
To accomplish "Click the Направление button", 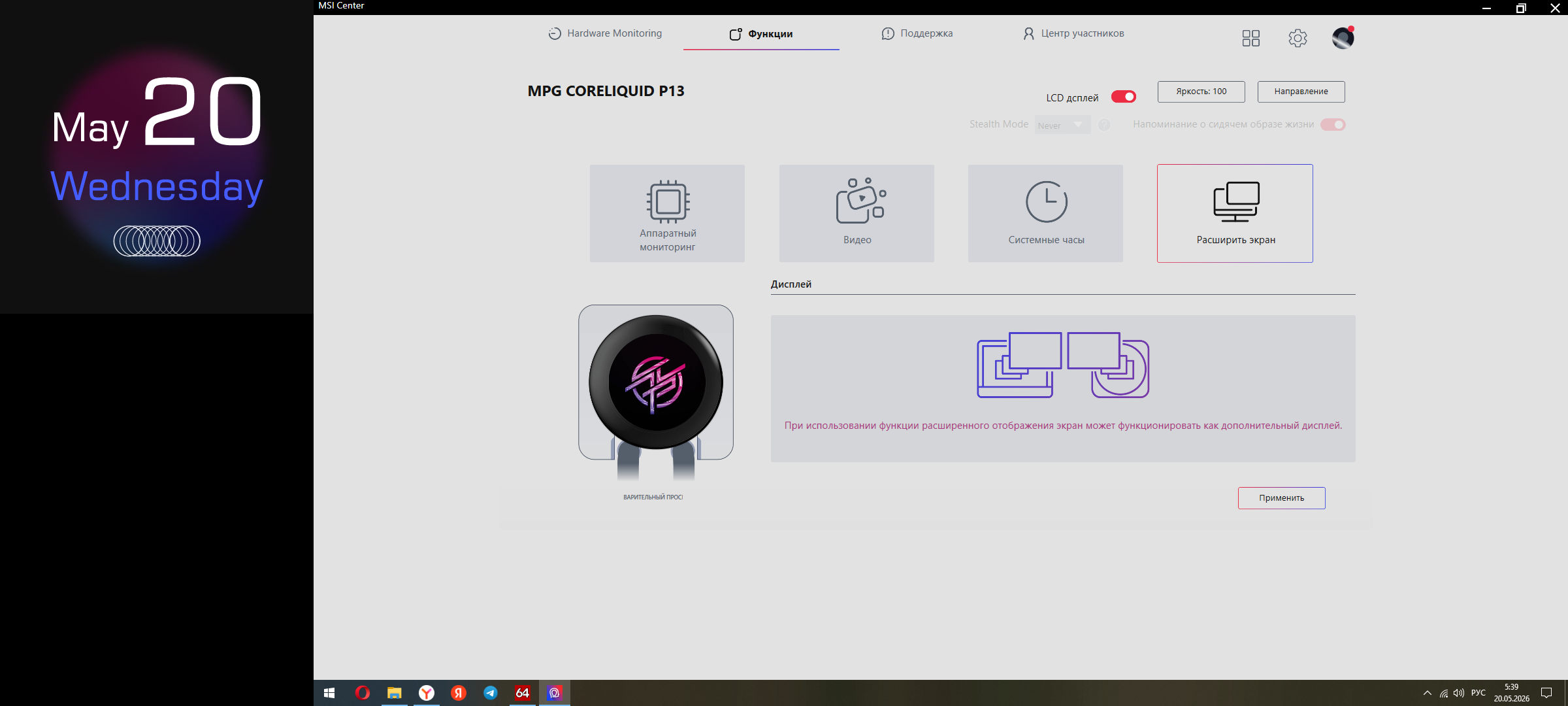I will click(x=1301, y=92).
